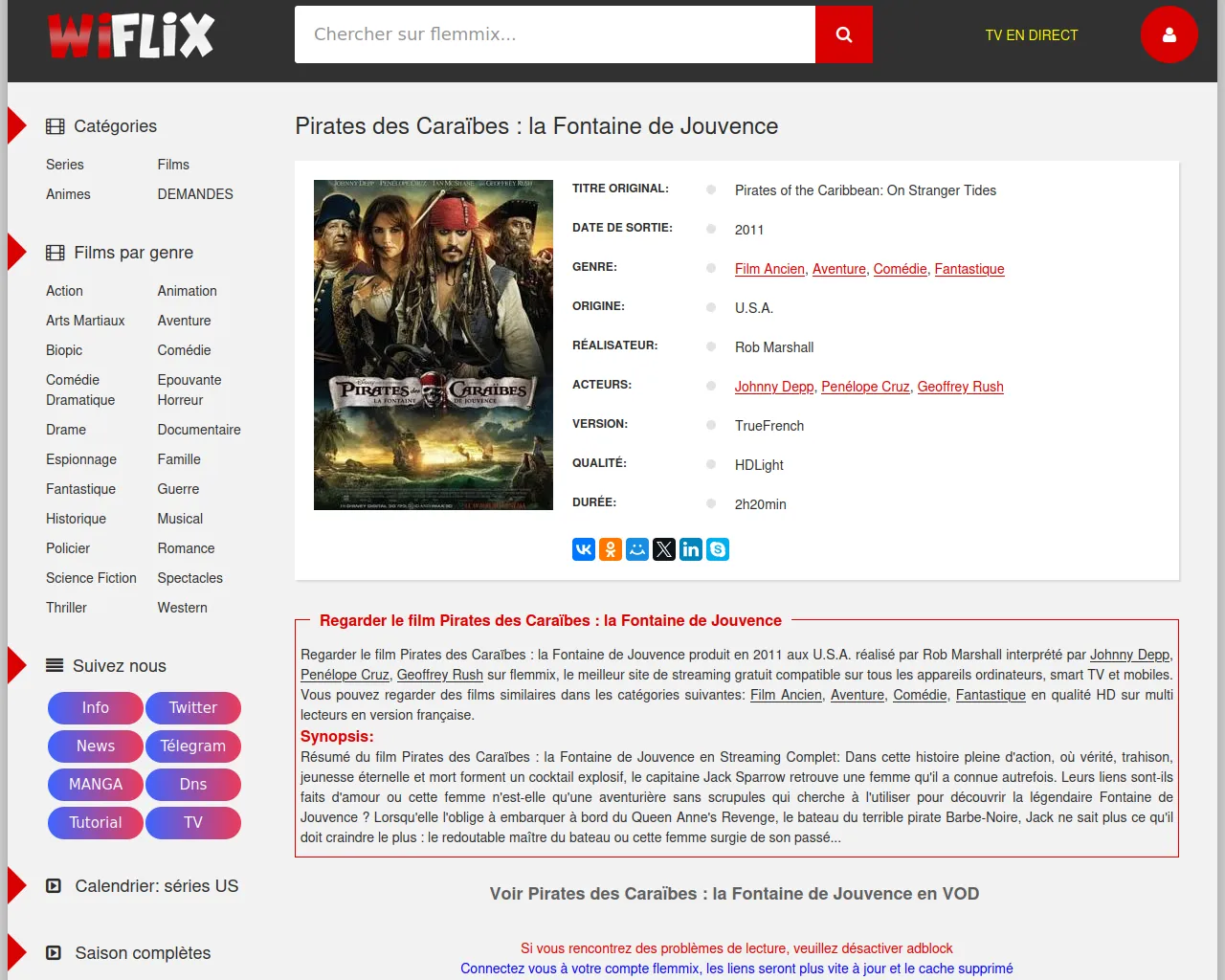Viewport: 1225px width, 980px height.
Task: Open the Animes category
Action: pyautogui.click(x=68, y=194)
